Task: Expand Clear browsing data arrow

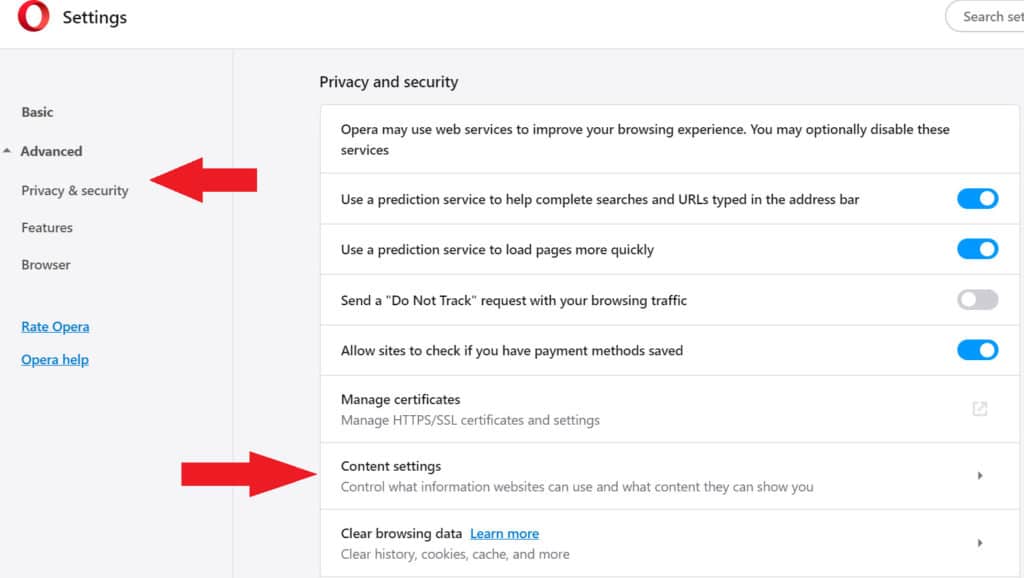Action: coord(980,543)
